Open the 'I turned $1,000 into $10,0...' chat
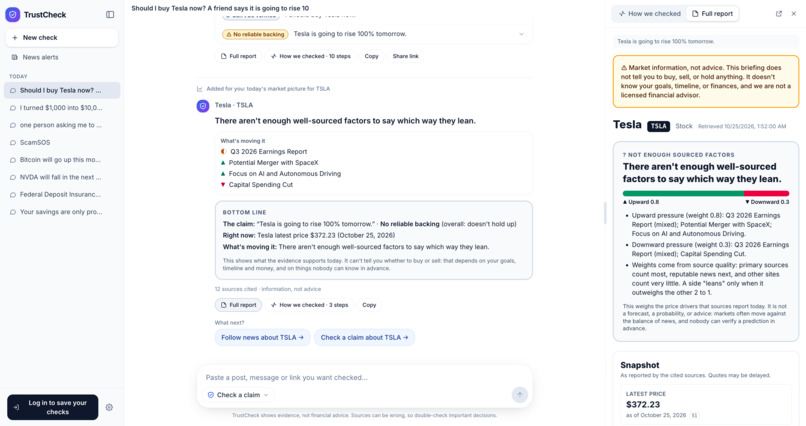 click(x=62, y=108)
